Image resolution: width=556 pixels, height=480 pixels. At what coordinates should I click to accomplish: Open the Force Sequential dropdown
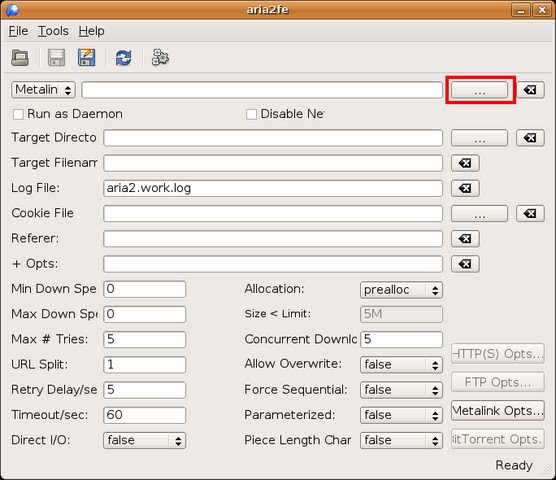coord(401,390)
